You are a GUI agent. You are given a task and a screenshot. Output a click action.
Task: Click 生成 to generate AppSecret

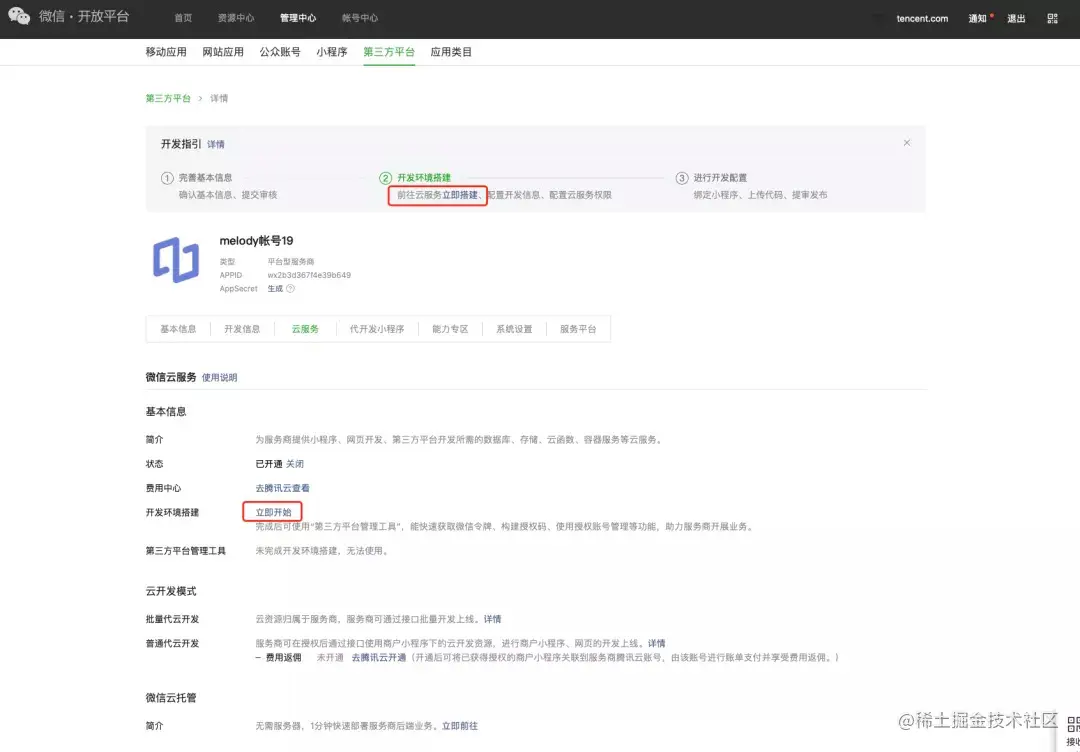pos(276,289)
